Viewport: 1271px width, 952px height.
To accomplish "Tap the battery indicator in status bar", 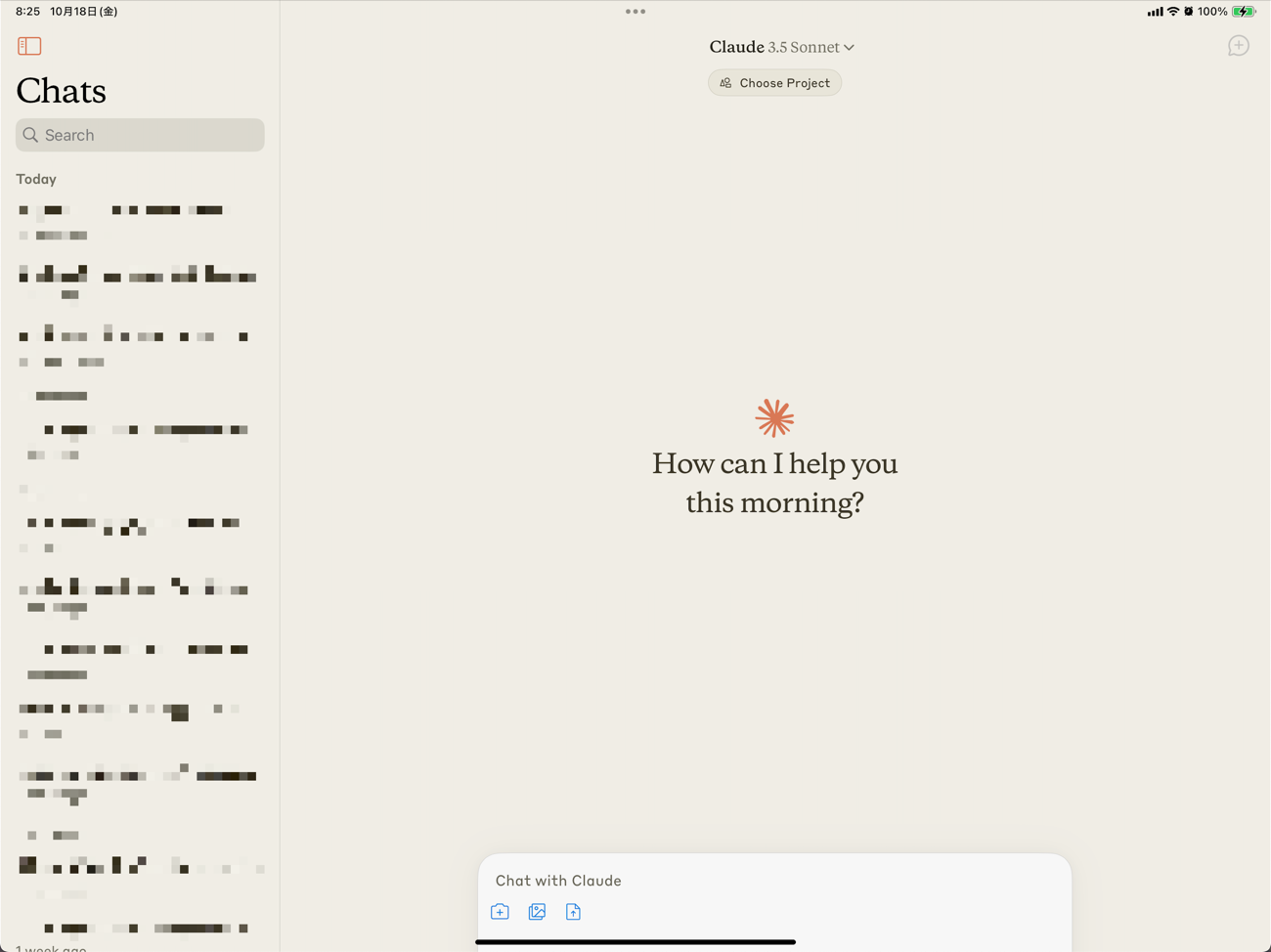I will pos(1244,12).
